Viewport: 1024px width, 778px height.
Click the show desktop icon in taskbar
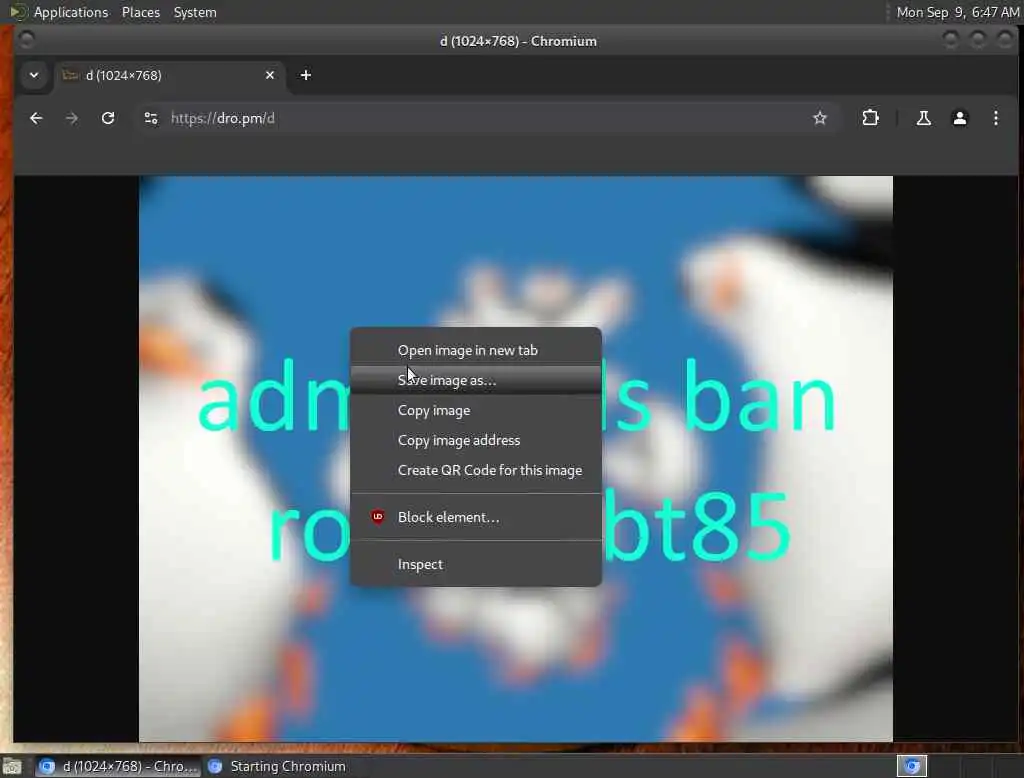[x=12, y=766]
